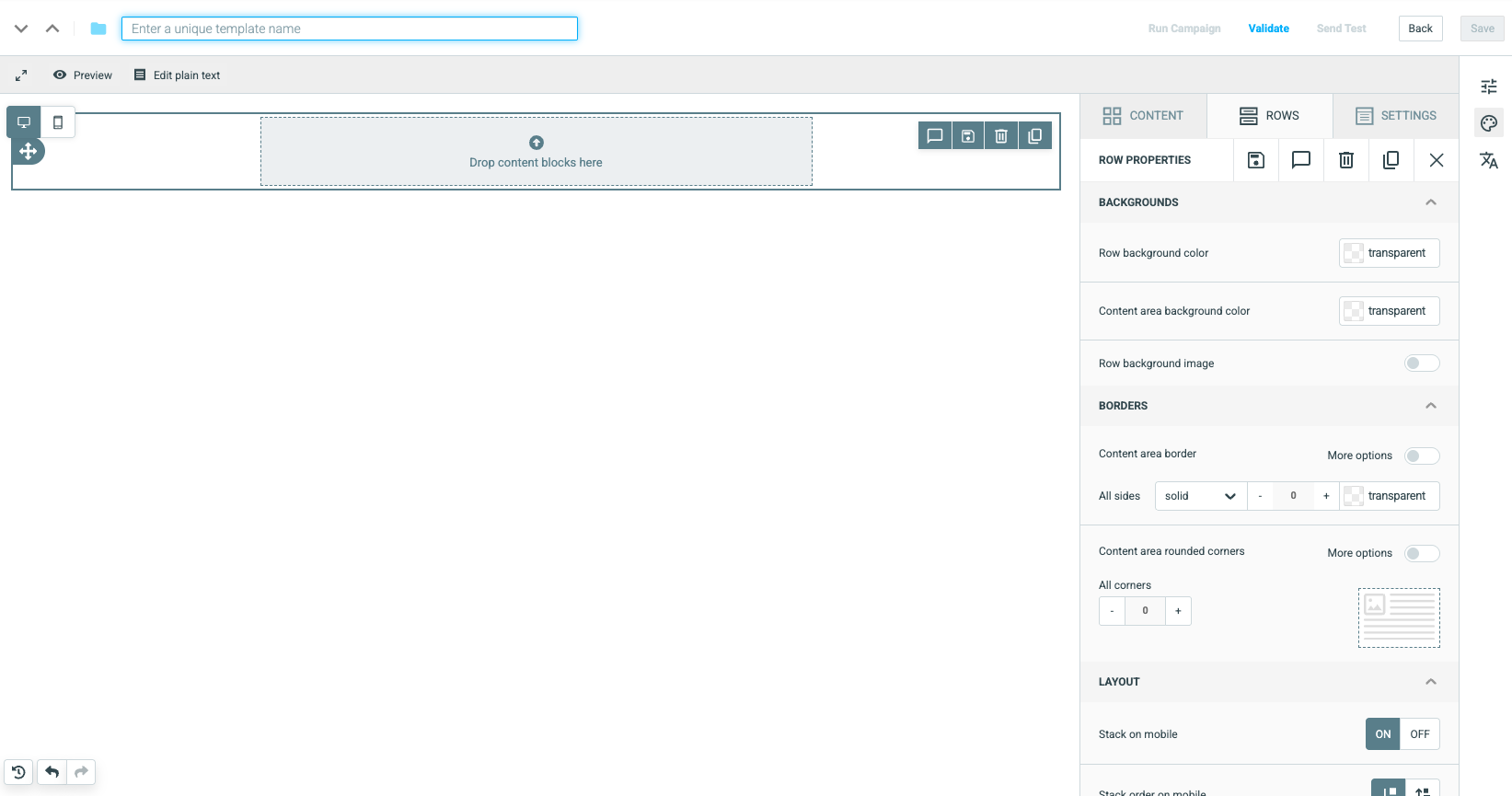This screenshot has height=796, width=1512.
Task: Focus the template name input field
Action: 350,29
